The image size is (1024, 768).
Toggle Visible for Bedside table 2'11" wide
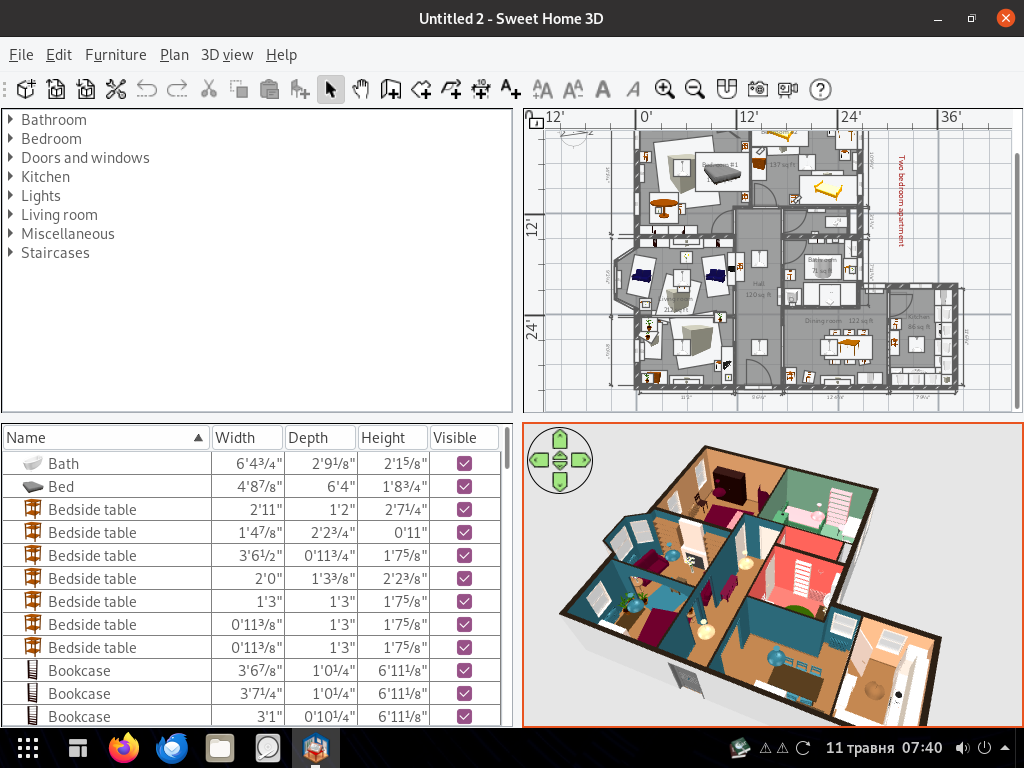pyautogui.click(x=464, y=509)
